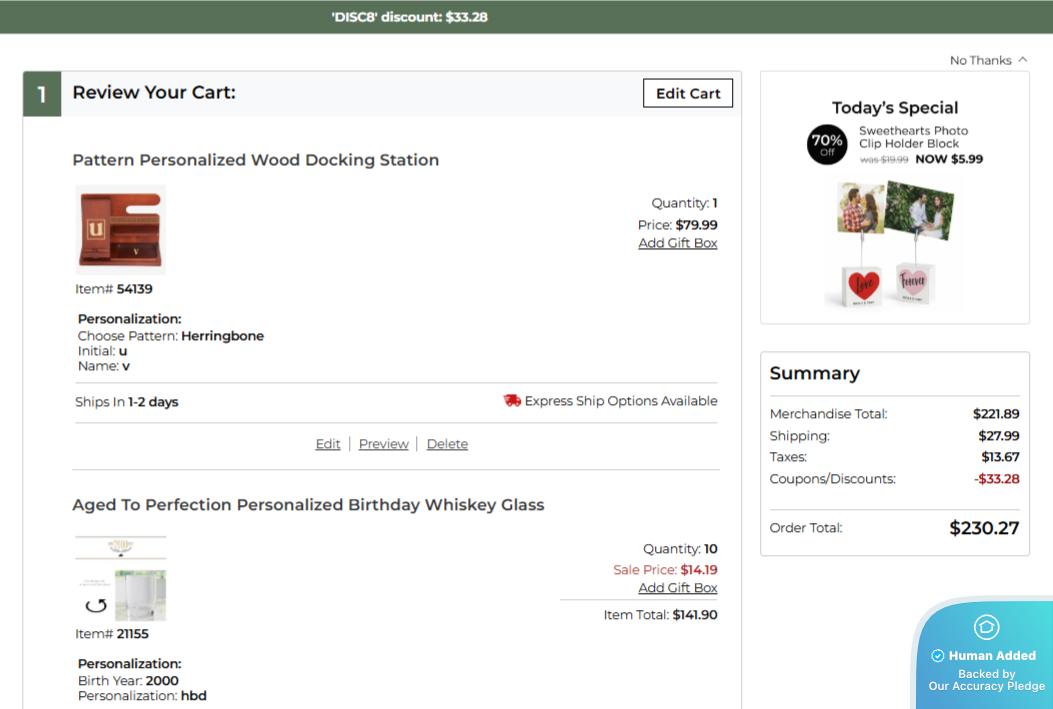
Task: Open the Pattern Personalized Wood Docking Station title
Action: [256, 160]
